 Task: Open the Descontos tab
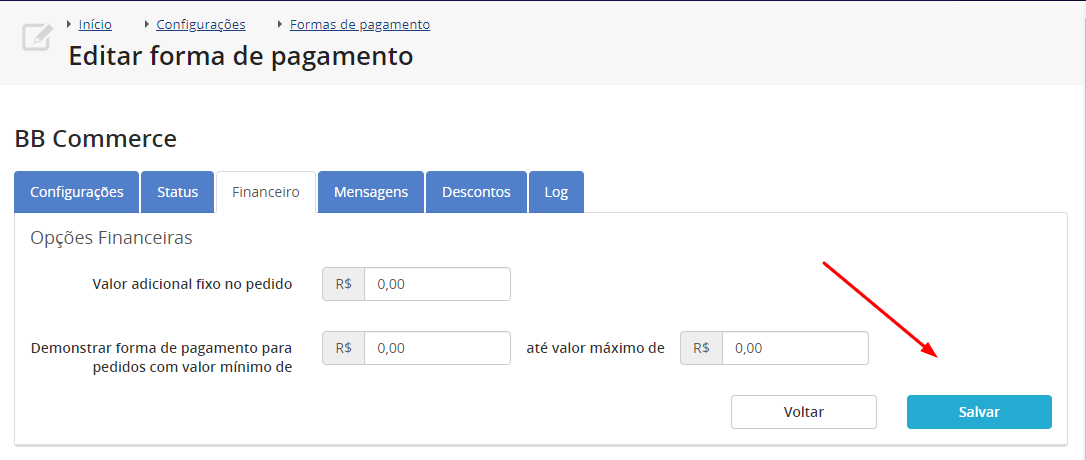point(476,192)
